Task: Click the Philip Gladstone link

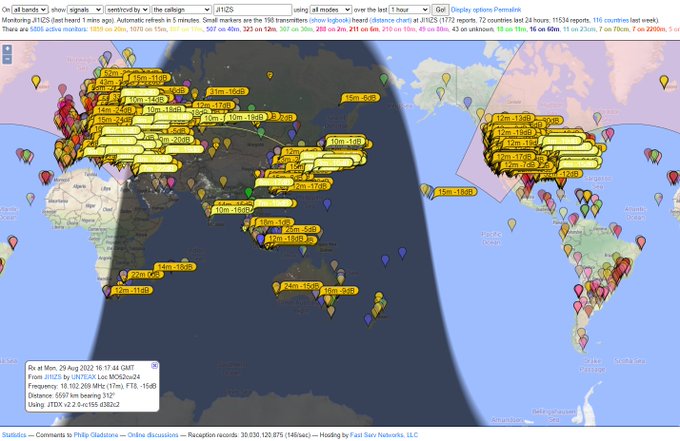Action: tap(96, 435)
